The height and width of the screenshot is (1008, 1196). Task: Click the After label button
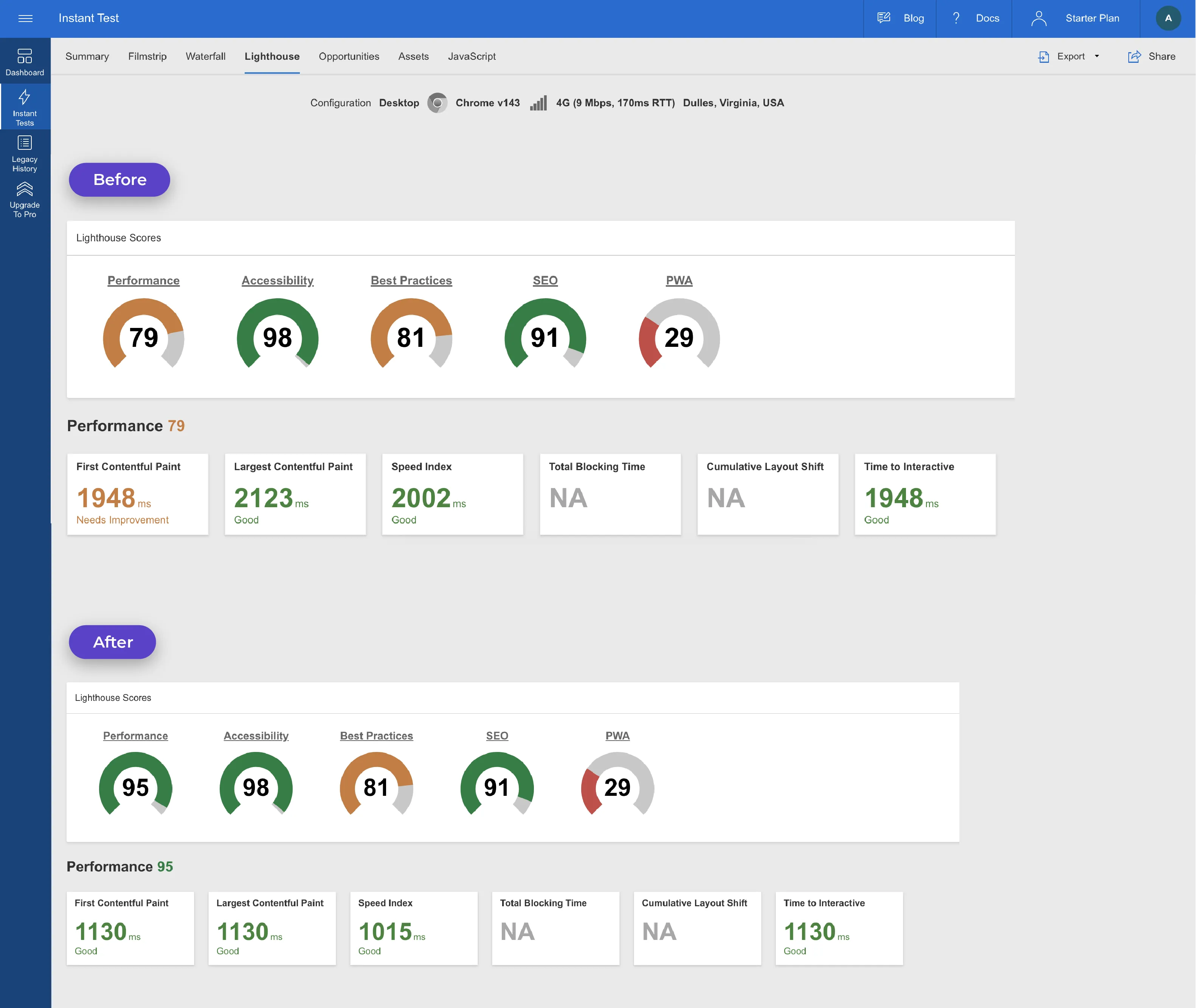pyautogui.click(x=112, y=642)
